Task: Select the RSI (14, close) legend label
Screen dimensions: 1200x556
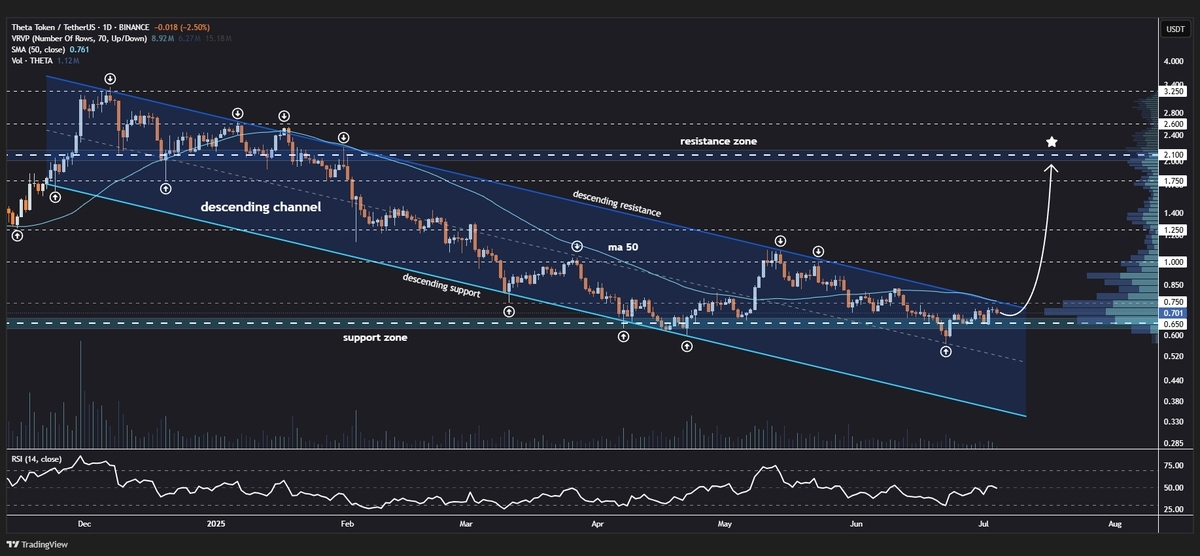Action: pos(35,459)
